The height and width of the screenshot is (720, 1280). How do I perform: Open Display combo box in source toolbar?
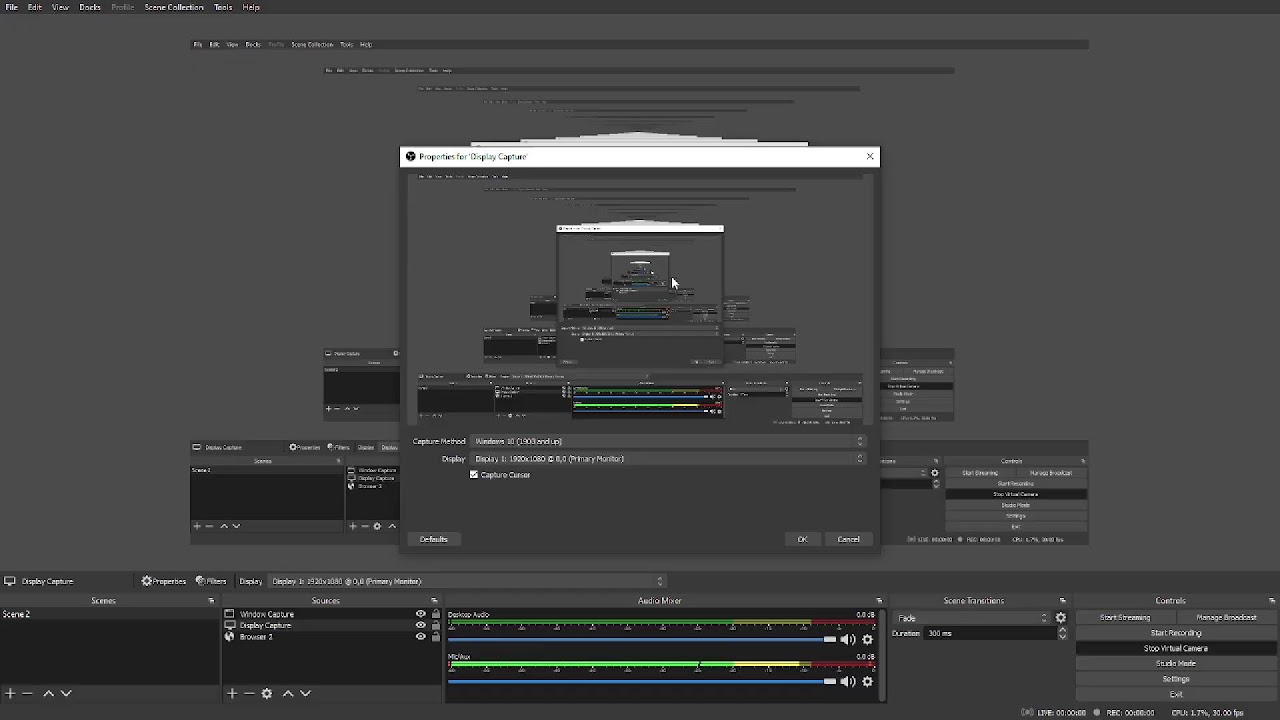pos(467,581)
